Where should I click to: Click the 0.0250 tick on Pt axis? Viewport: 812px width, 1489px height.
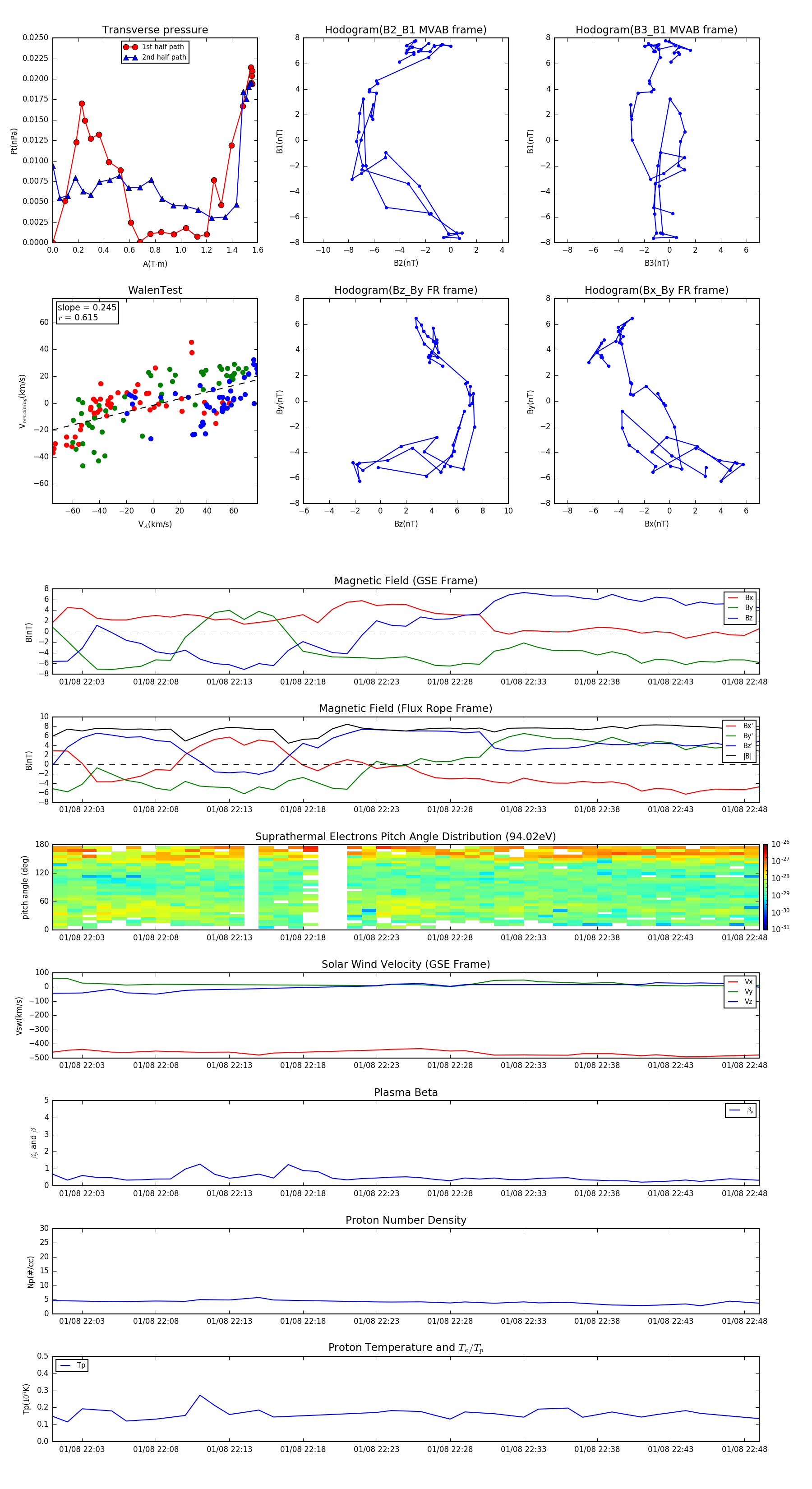[35, 38]
